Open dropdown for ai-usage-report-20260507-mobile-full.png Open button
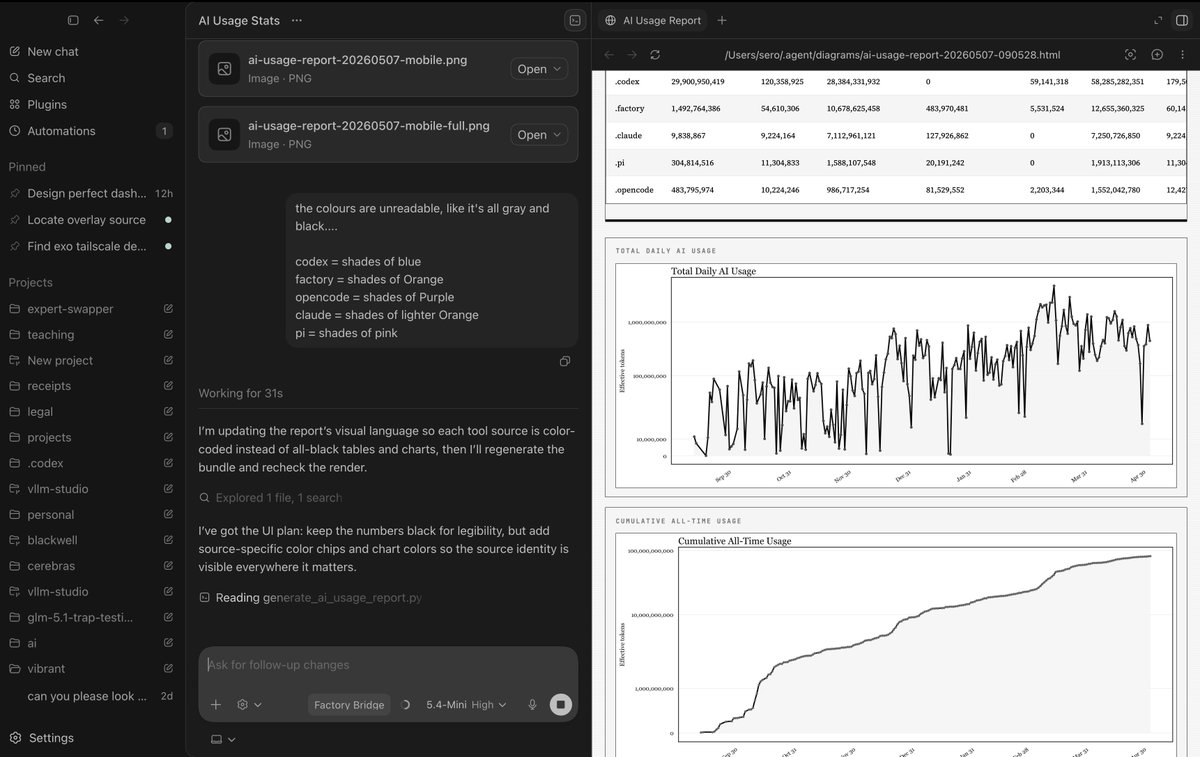 point(556,135)
